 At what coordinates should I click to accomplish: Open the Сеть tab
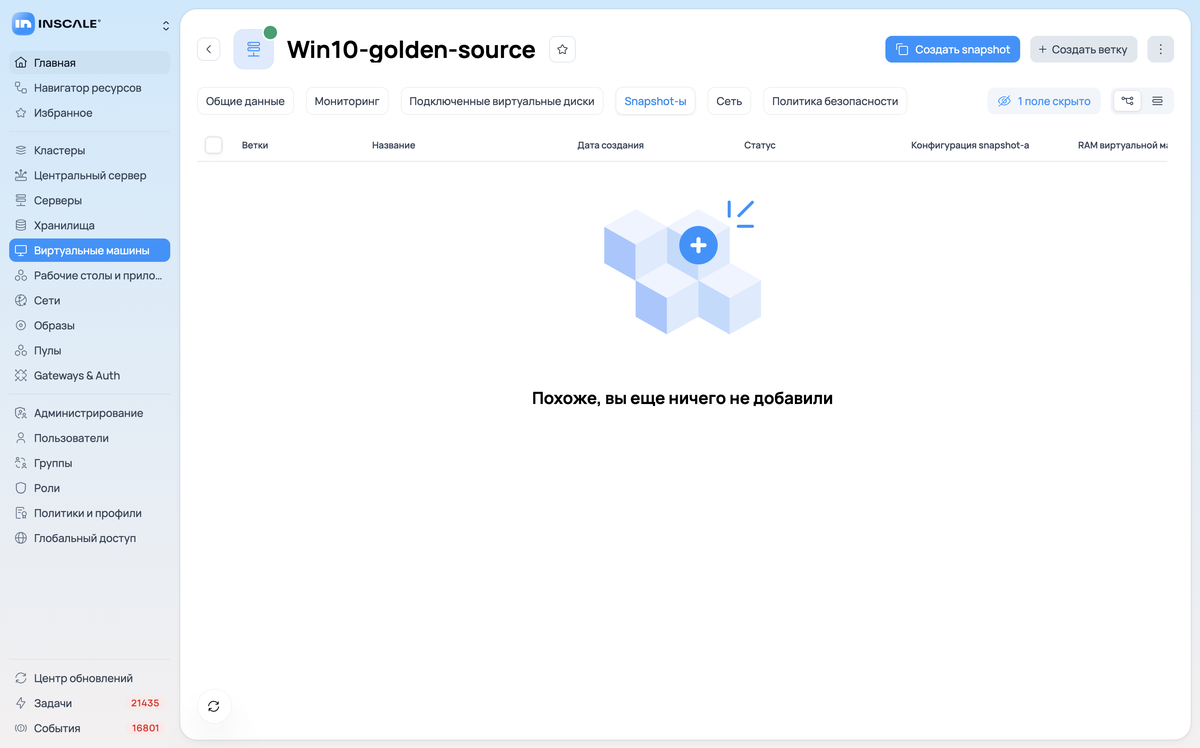point(729,101)
